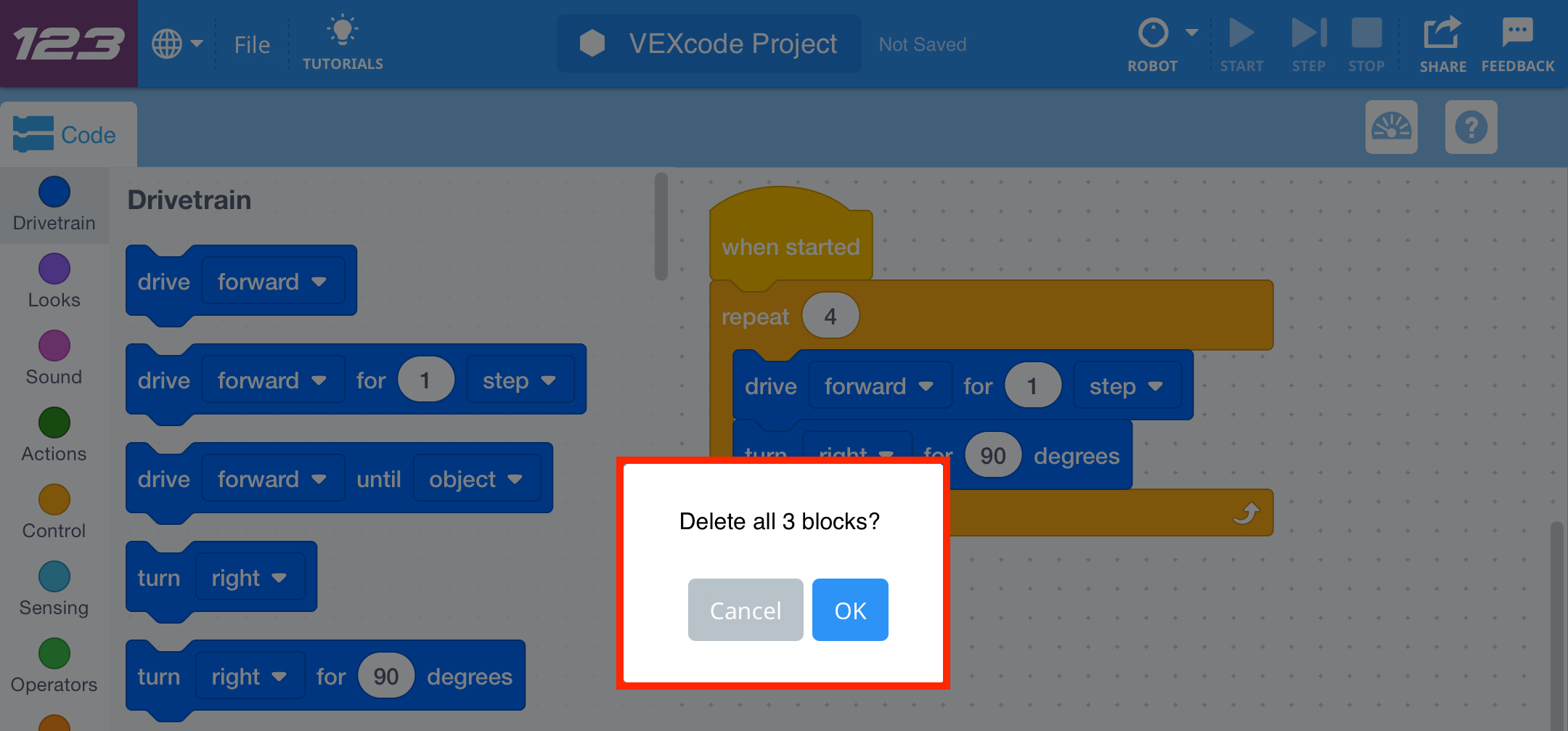Viewport: 1568px width, 731px height.
Task: Open the File menu
Action: 251,44
